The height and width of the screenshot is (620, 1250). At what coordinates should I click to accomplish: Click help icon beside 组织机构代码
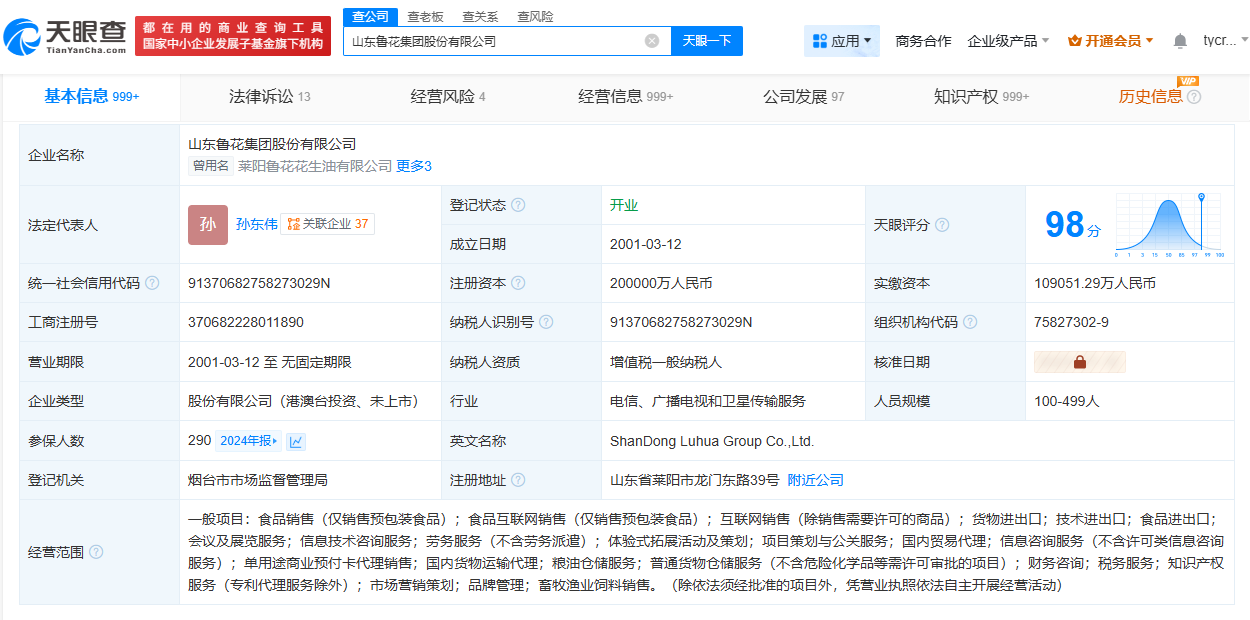[970, 322]
